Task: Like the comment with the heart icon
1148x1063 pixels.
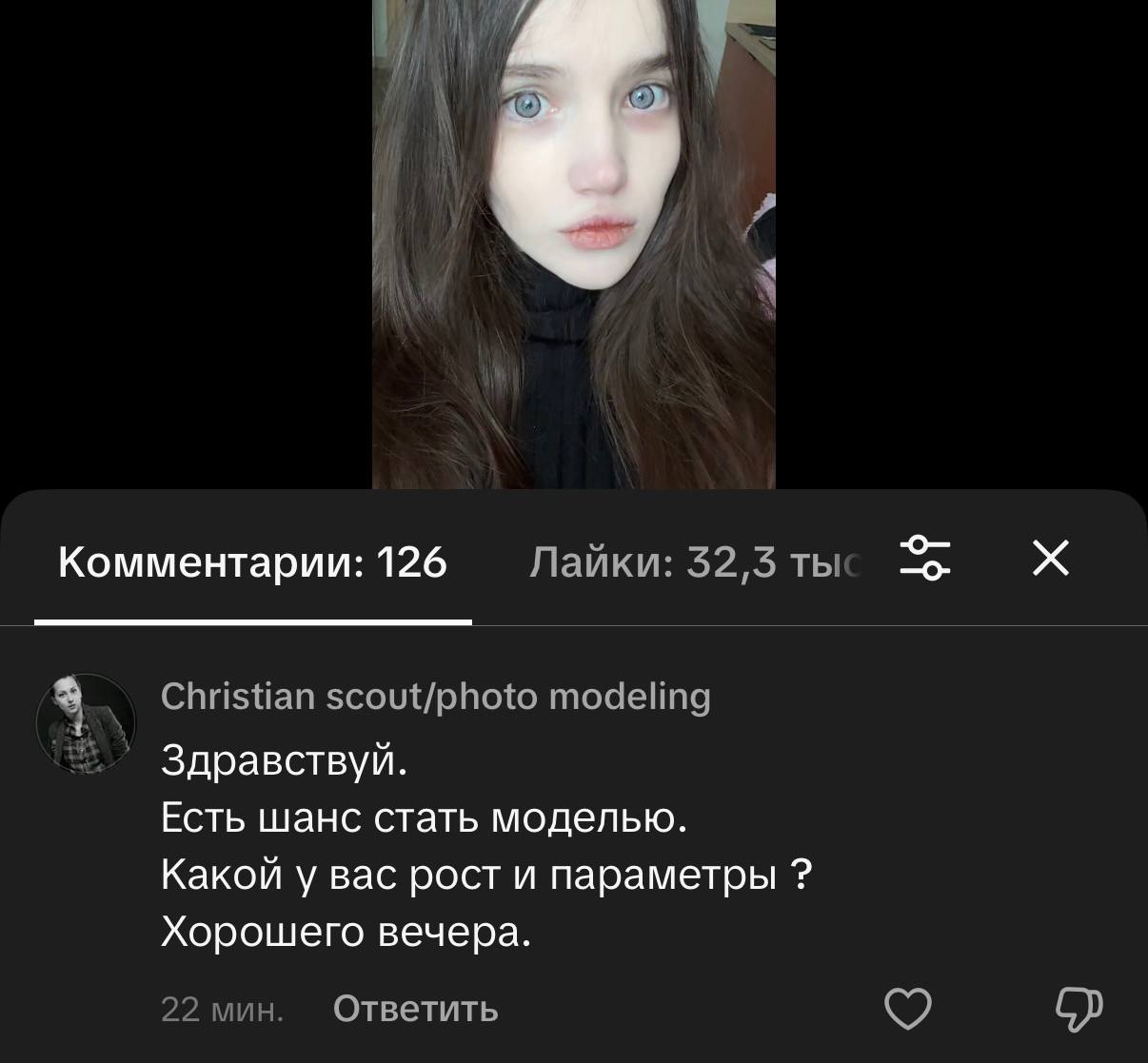Action: tap(908, 1009)
